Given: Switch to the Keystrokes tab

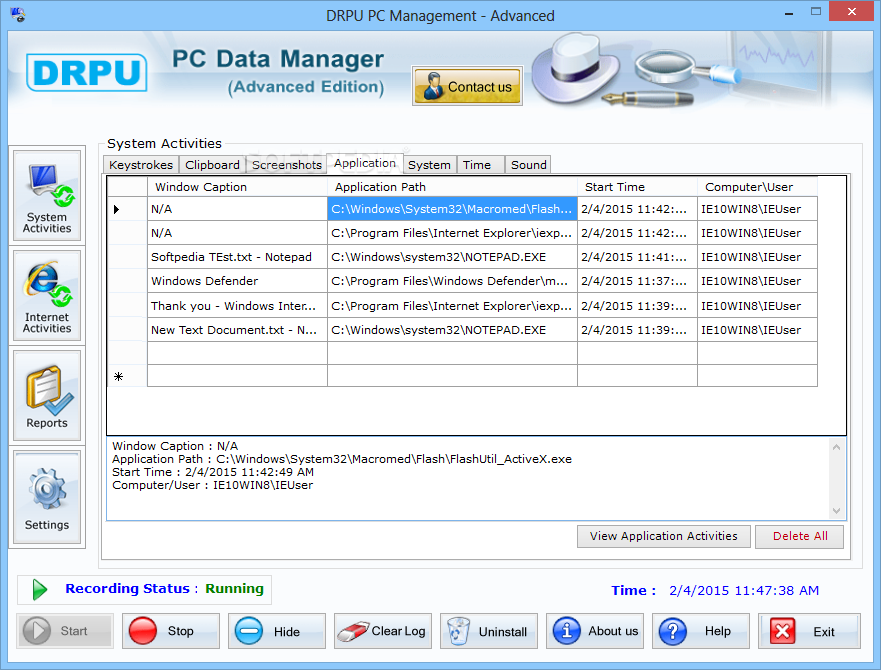Looking at the screenshot, I should (x=141, y=165).
